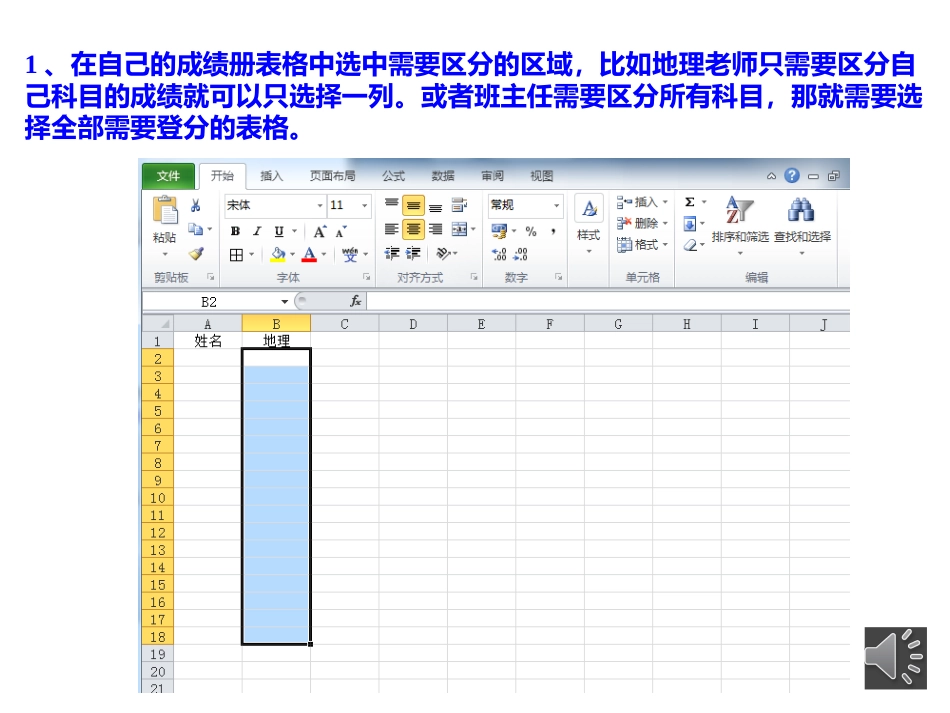Click the Wrap Text icon

point(459,205)
